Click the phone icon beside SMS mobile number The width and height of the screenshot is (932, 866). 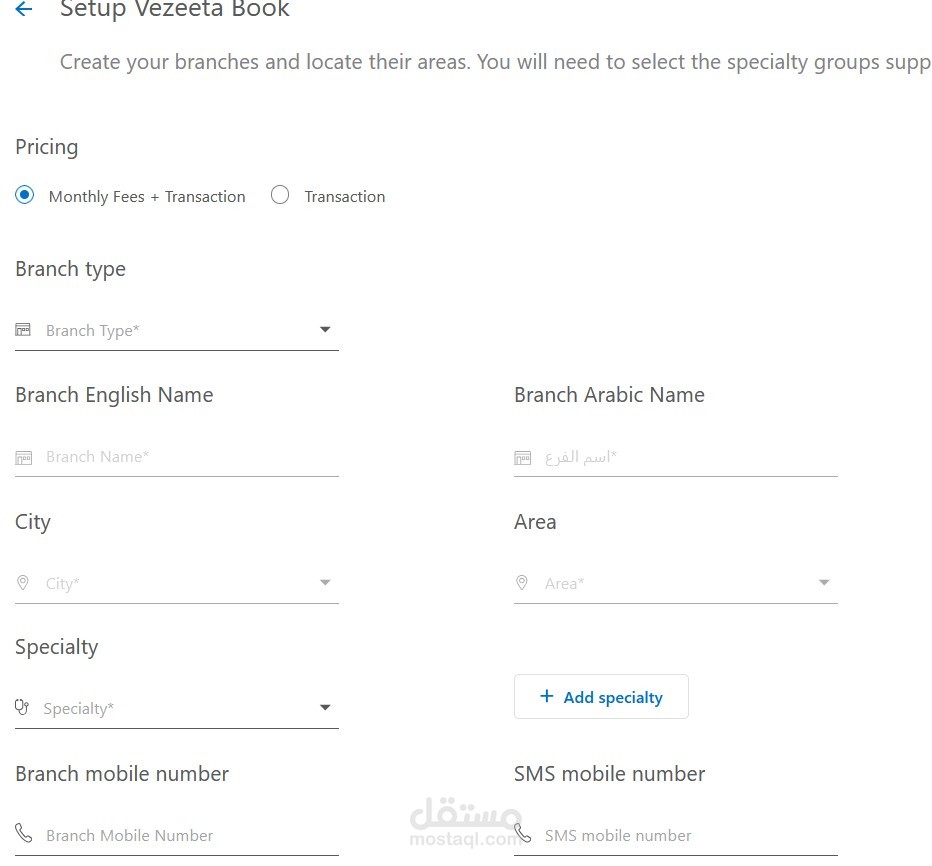[x=522, y=834]
